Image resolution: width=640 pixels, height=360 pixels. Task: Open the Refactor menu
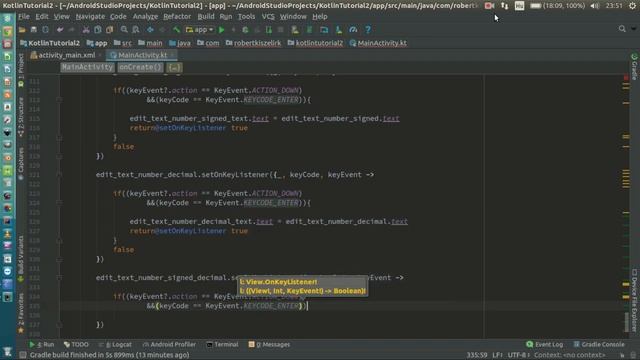177,17
